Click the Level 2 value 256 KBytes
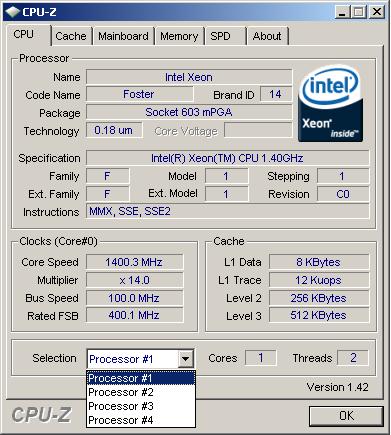The image size is (391, 435). point(319,298)
